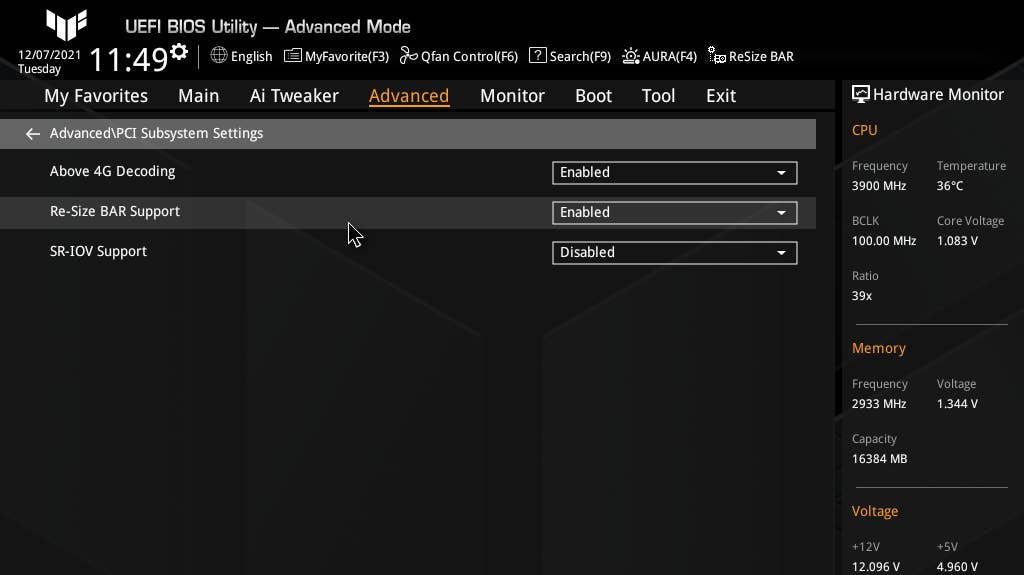The image size is (1024, 575).
Task: Go to the Monitor tab
Action: pyautogui.click(x=512, y=96)
